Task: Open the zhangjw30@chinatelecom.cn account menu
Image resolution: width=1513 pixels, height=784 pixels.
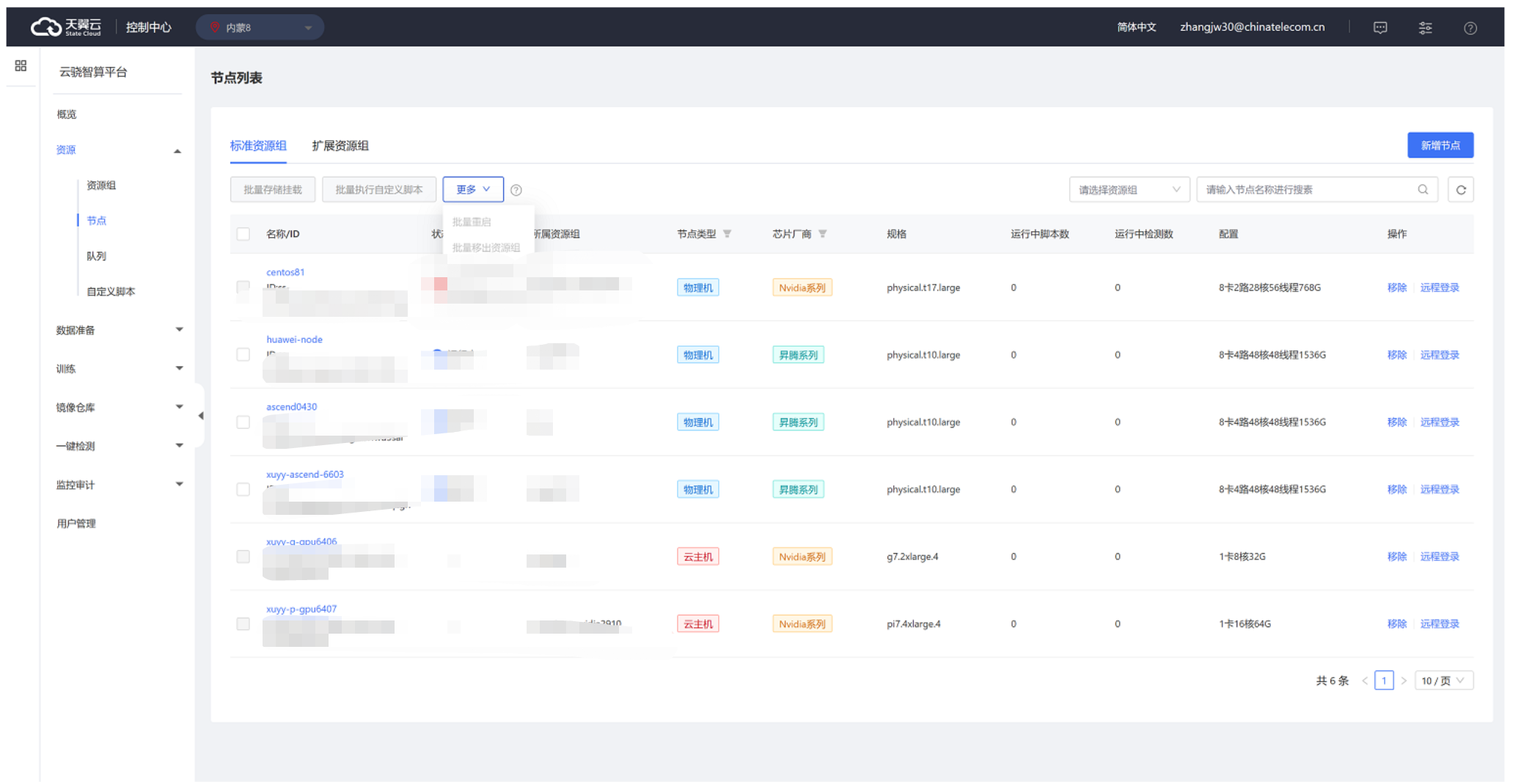Action: [1252, 27]
